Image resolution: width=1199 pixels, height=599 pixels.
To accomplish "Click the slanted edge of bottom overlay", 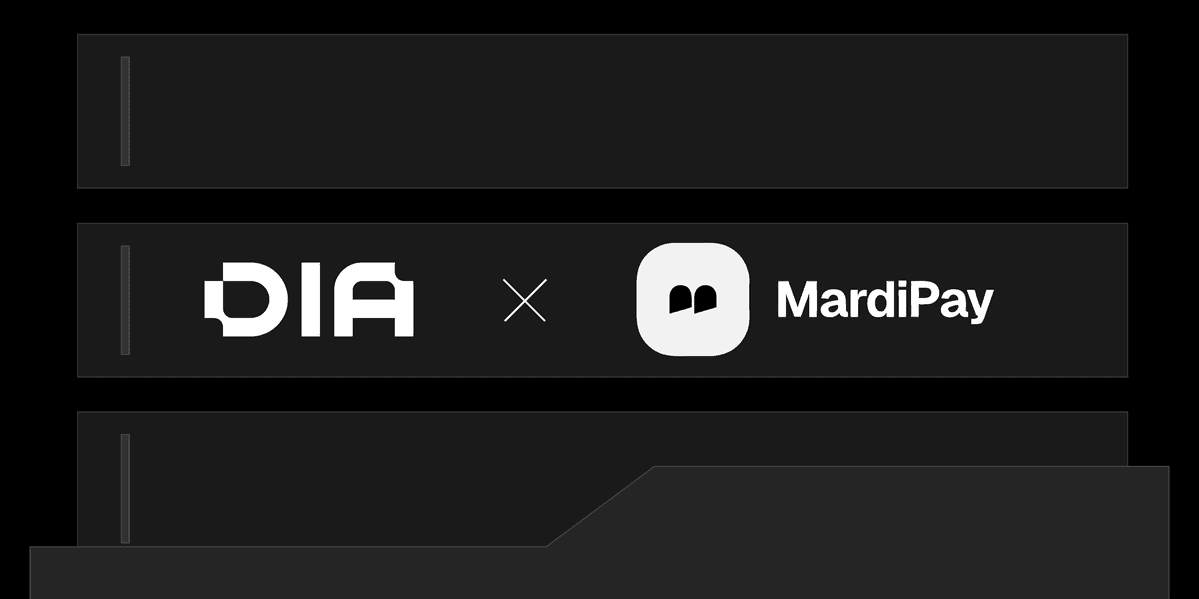I will (600, 506).
